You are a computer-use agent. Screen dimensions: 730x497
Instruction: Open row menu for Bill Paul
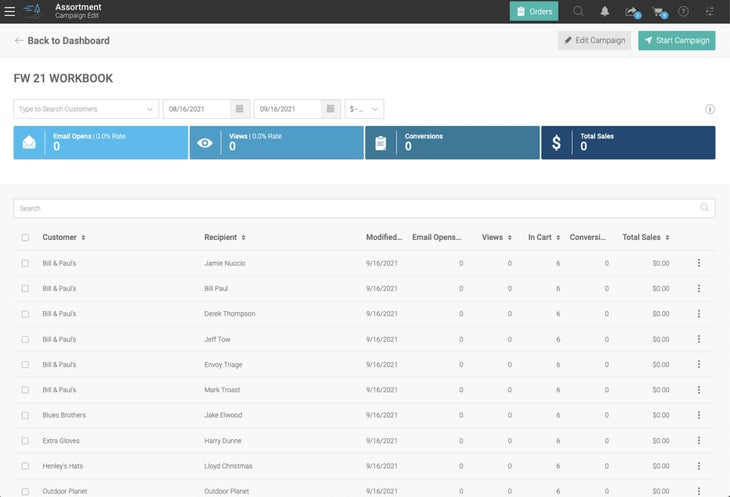pyautogui.click(x=699, y=289)
